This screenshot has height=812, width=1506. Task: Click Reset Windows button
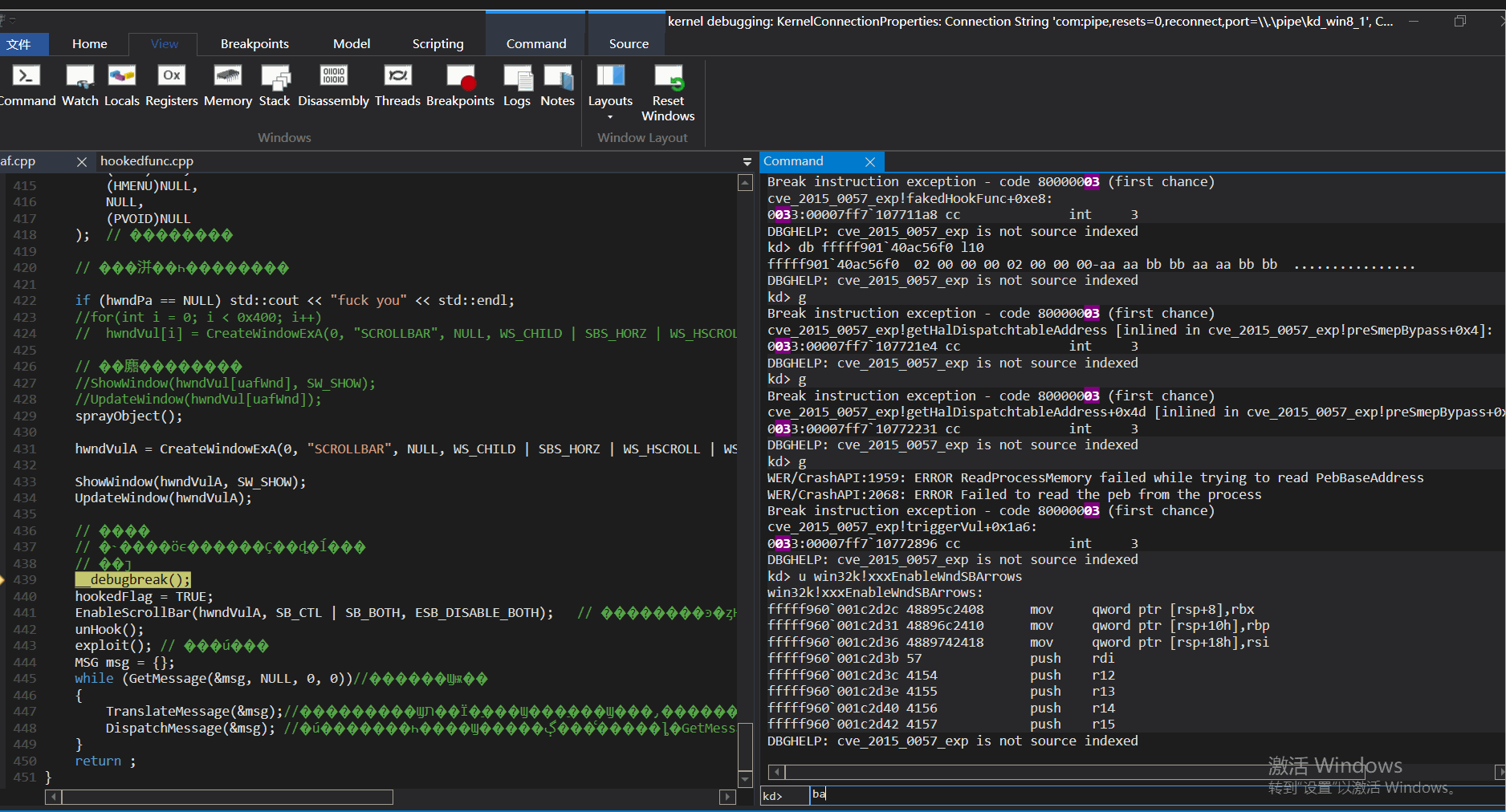tap(668, 93)
